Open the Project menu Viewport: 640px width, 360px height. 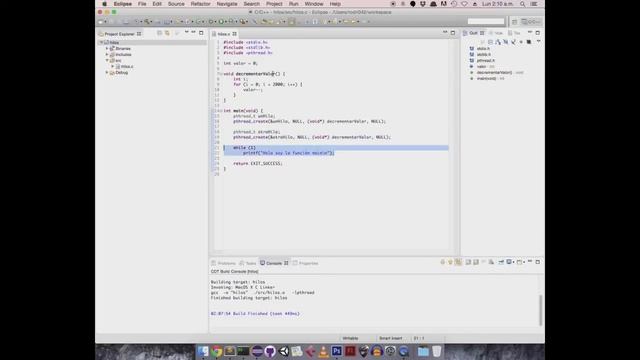point(274,4)
